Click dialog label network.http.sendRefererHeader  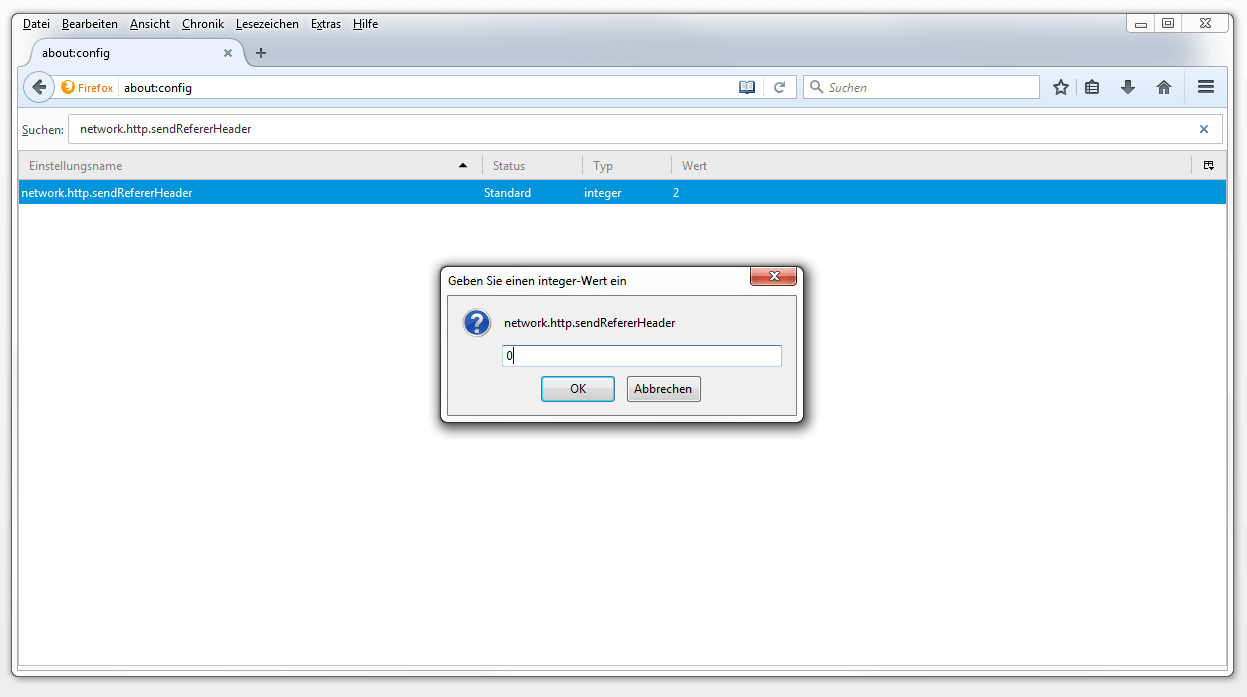click(x=590, y=323)
